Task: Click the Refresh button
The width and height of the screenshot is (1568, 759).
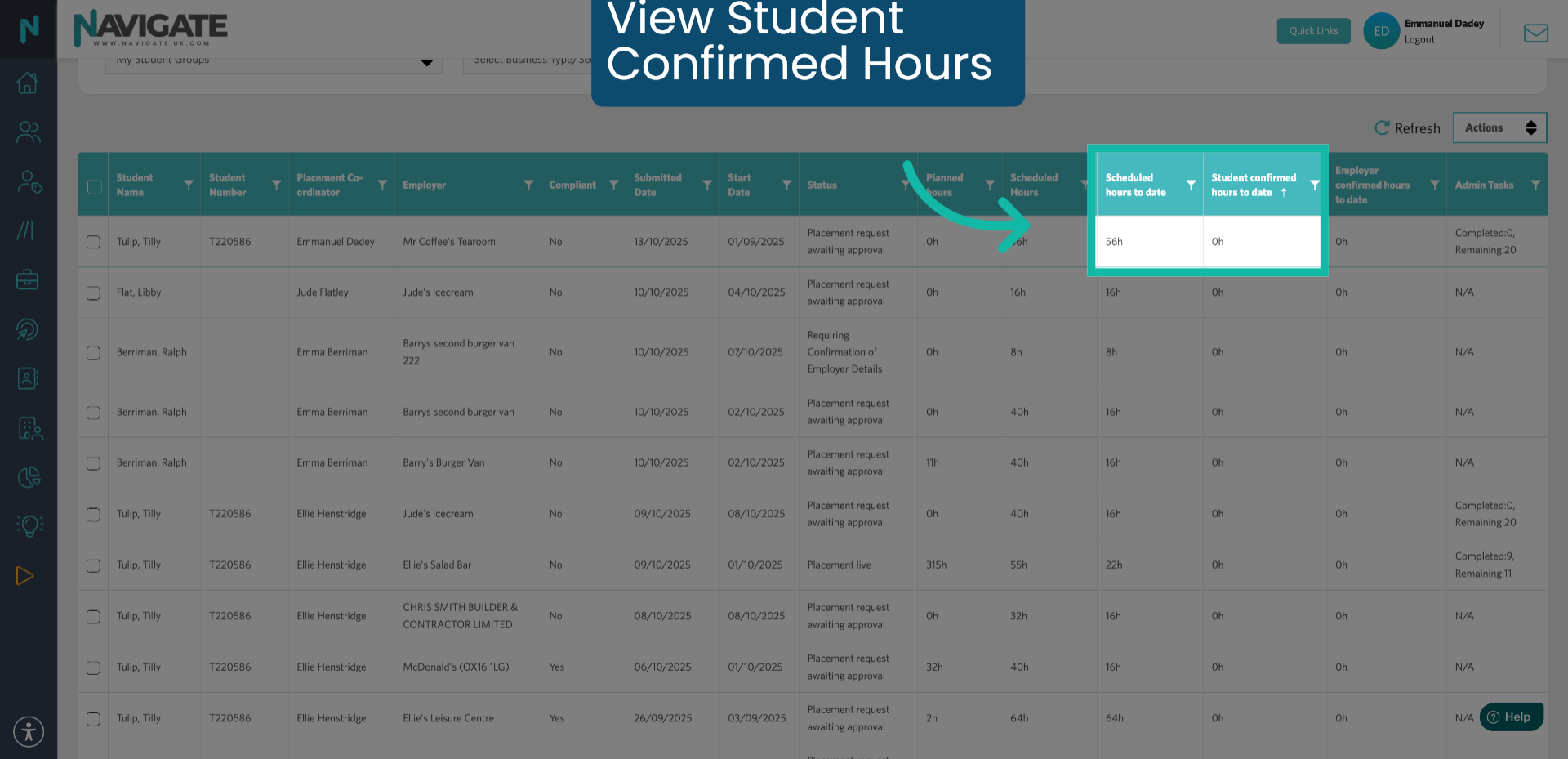Action: tap(1407, 128)
